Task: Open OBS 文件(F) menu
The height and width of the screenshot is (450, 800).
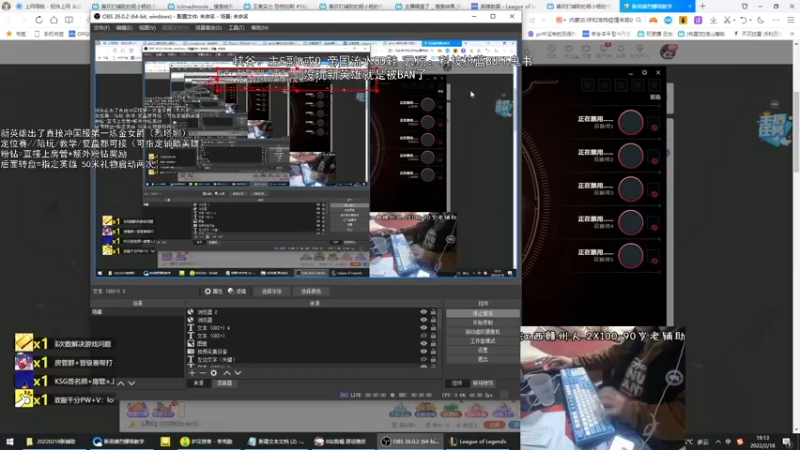Action: click(x=102, y=28)
